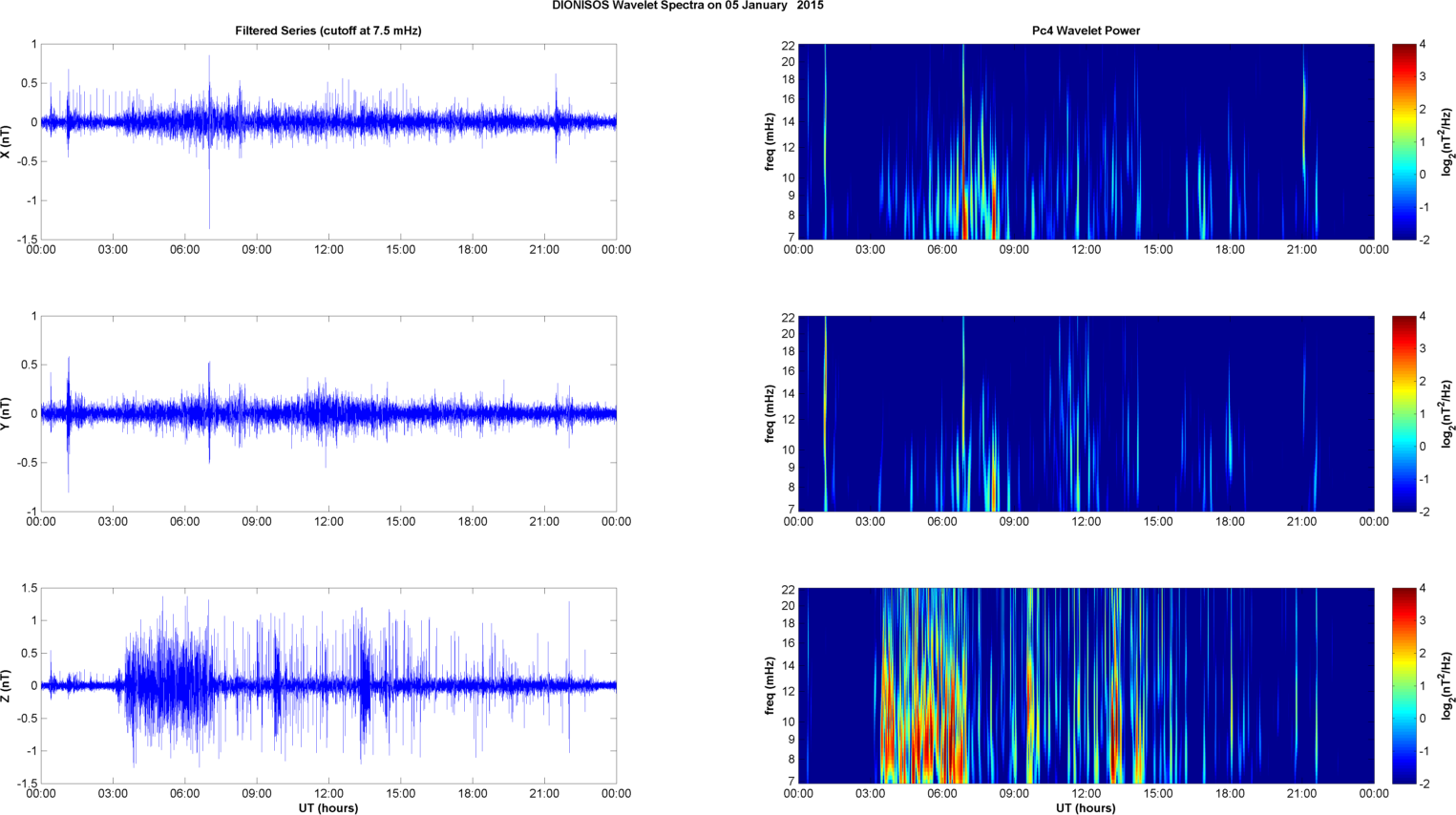
Task: Click the 'Filtered Series (cutoff at 7.5 mHz)' heading
Action: coord(328,31)
